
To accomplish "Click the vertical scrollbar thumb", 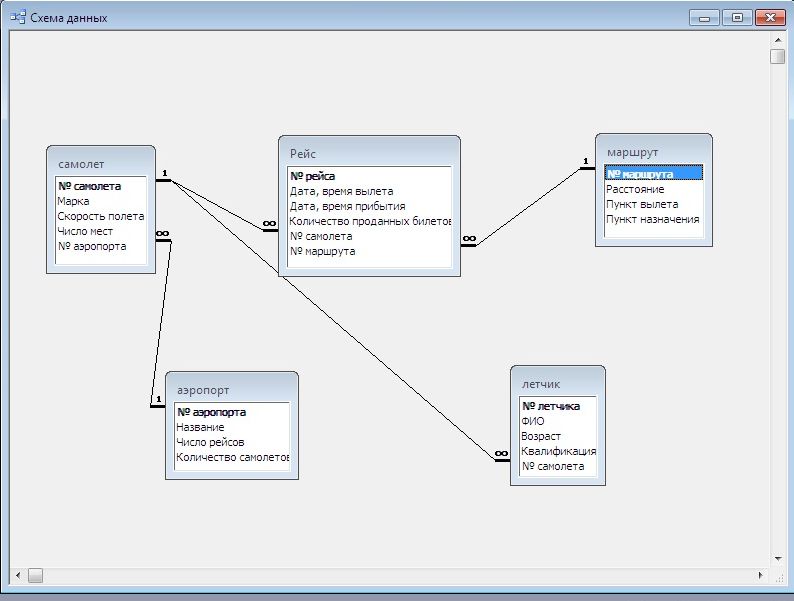I will tap(777, 56).
